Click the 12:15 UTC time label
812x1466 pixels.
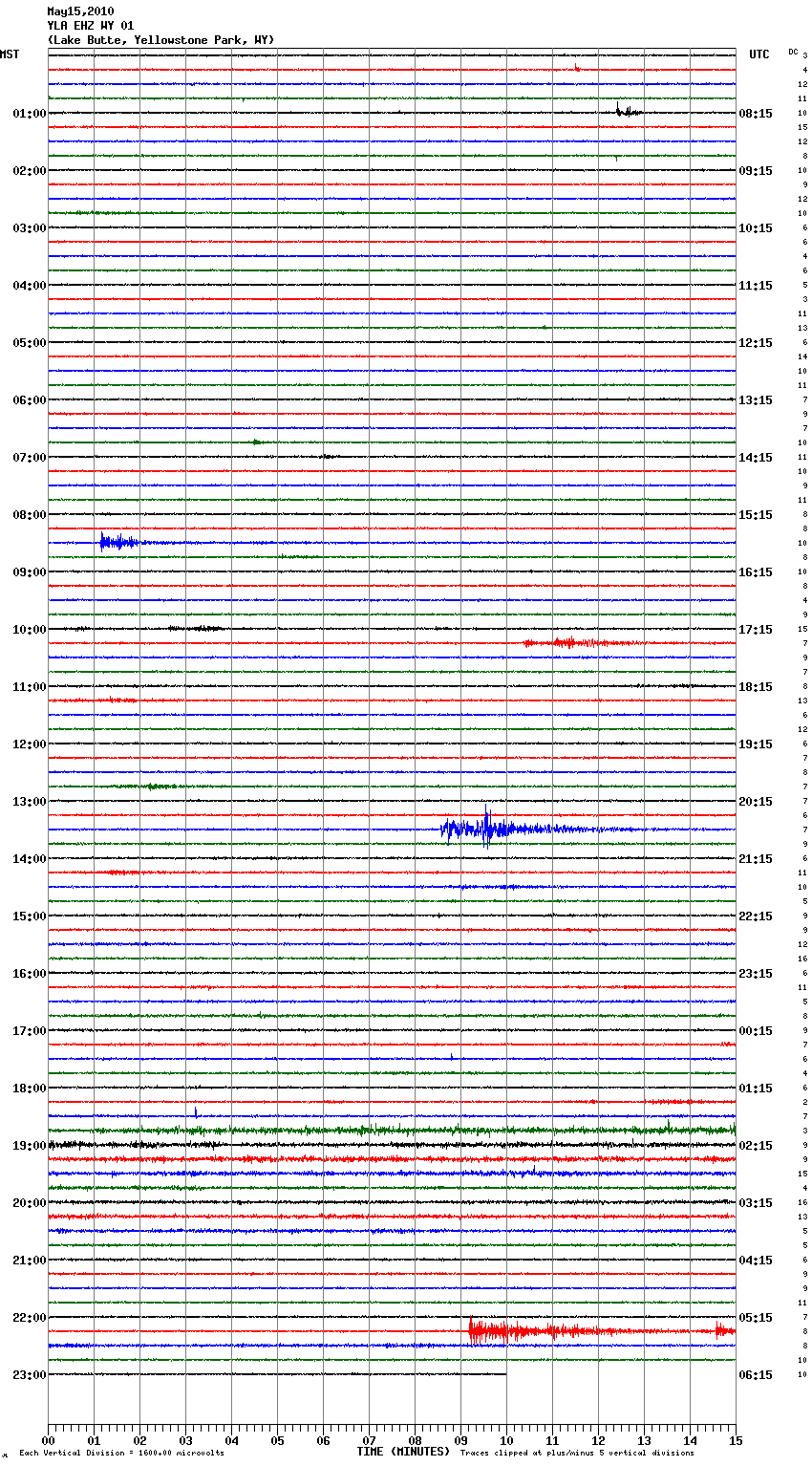pyautogui.click(x=756, y=343)
